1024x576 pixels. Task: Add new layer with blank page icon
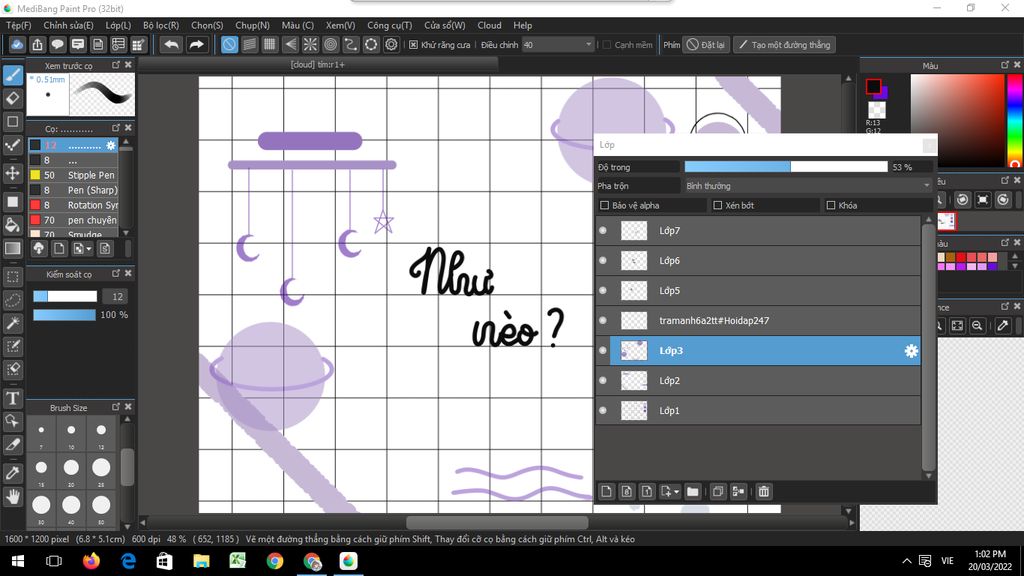tap(607, 491)
